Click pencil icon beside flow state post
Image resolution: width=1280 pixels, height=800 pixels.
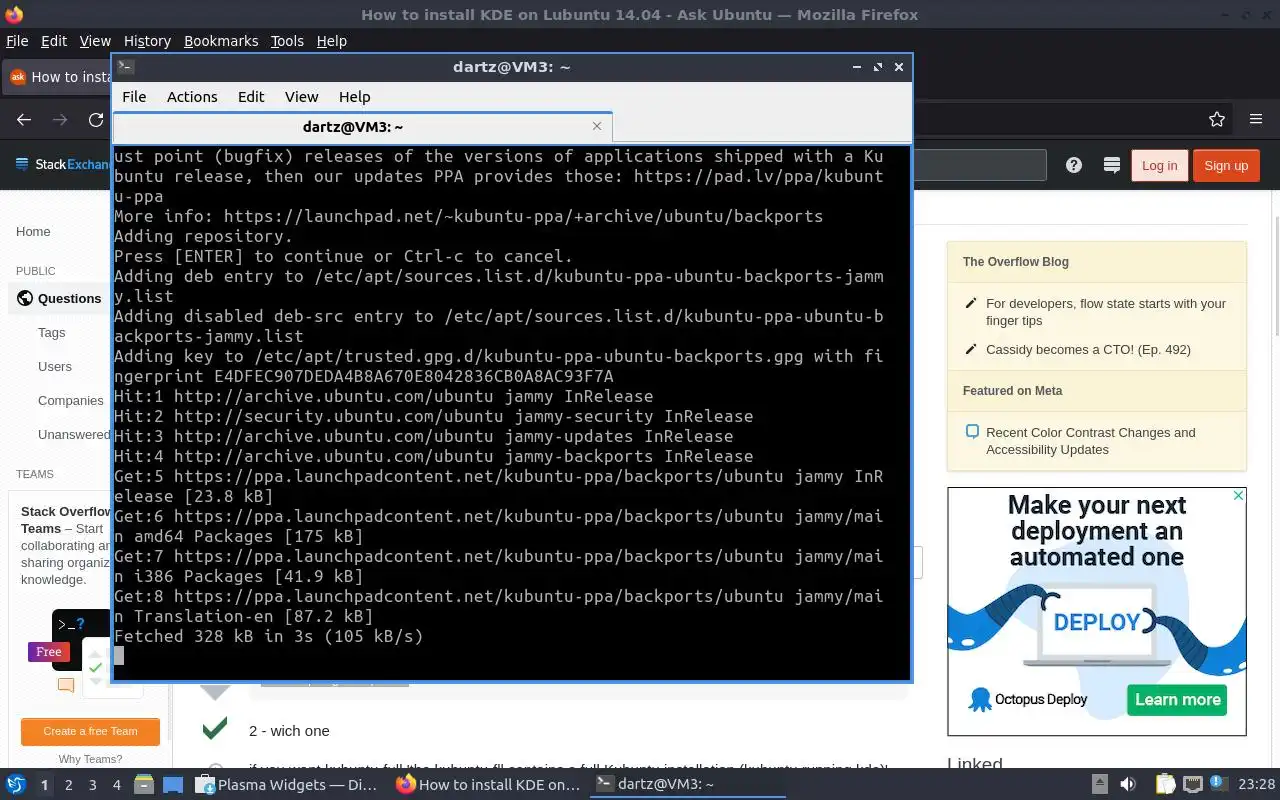[x=970, y=303]
